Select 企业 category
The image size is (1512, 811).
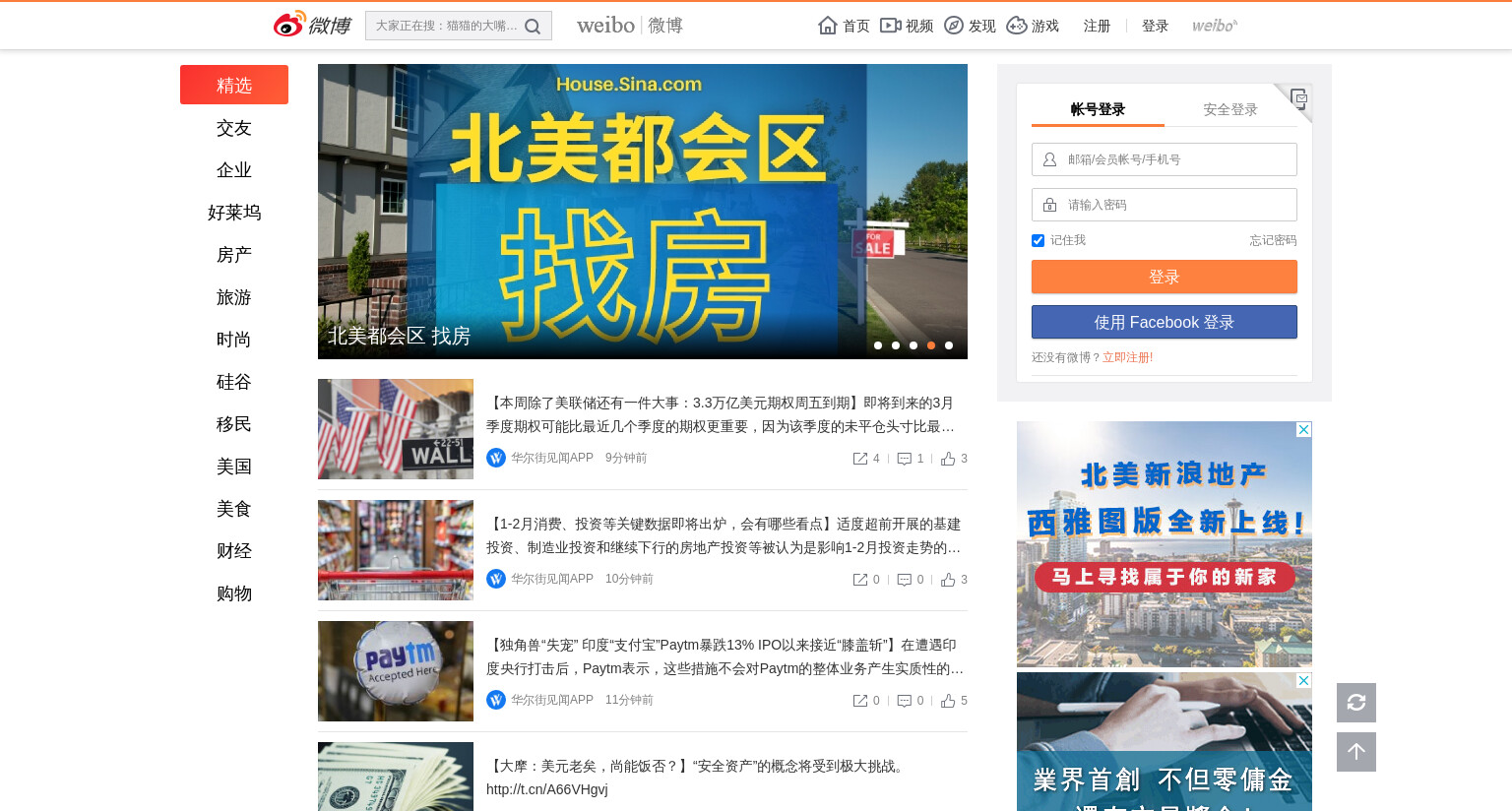[234, 170]
